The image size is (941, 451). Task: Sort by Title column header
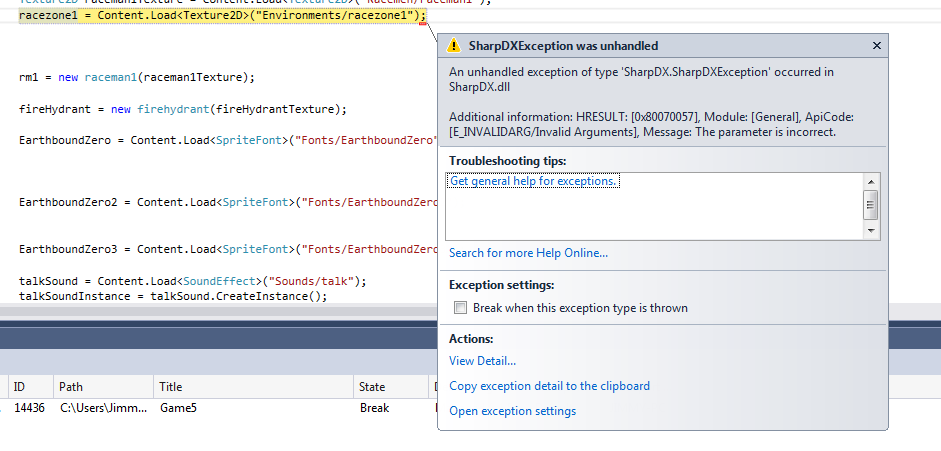(x=253, y=387)
